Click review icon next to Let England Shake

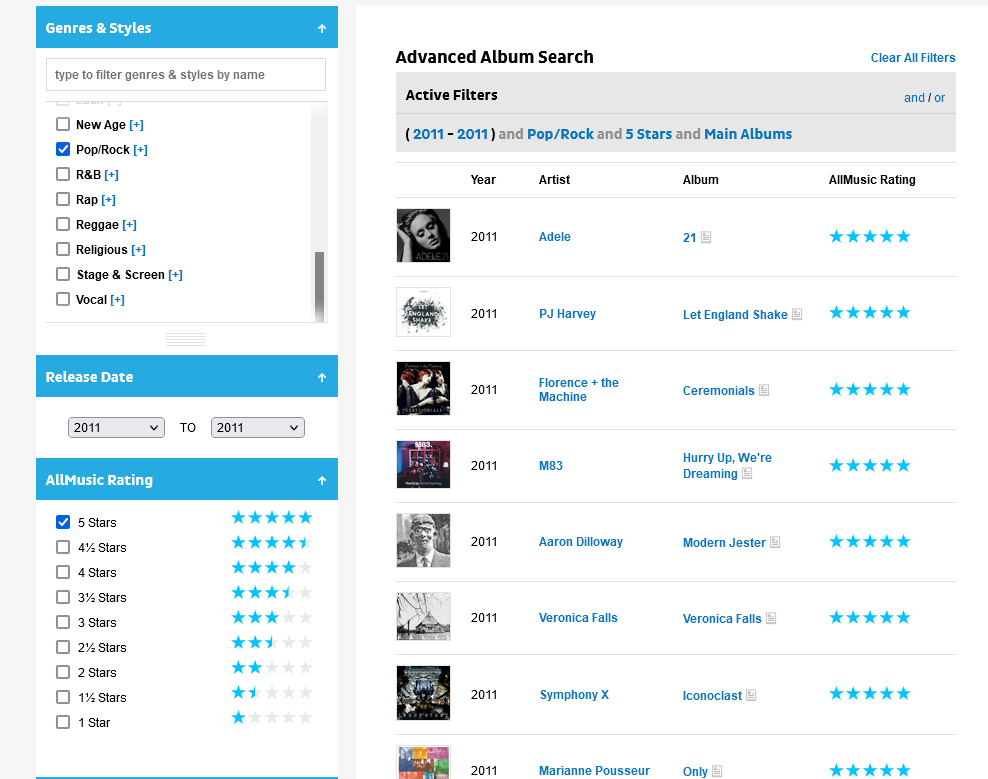point(797,314)
